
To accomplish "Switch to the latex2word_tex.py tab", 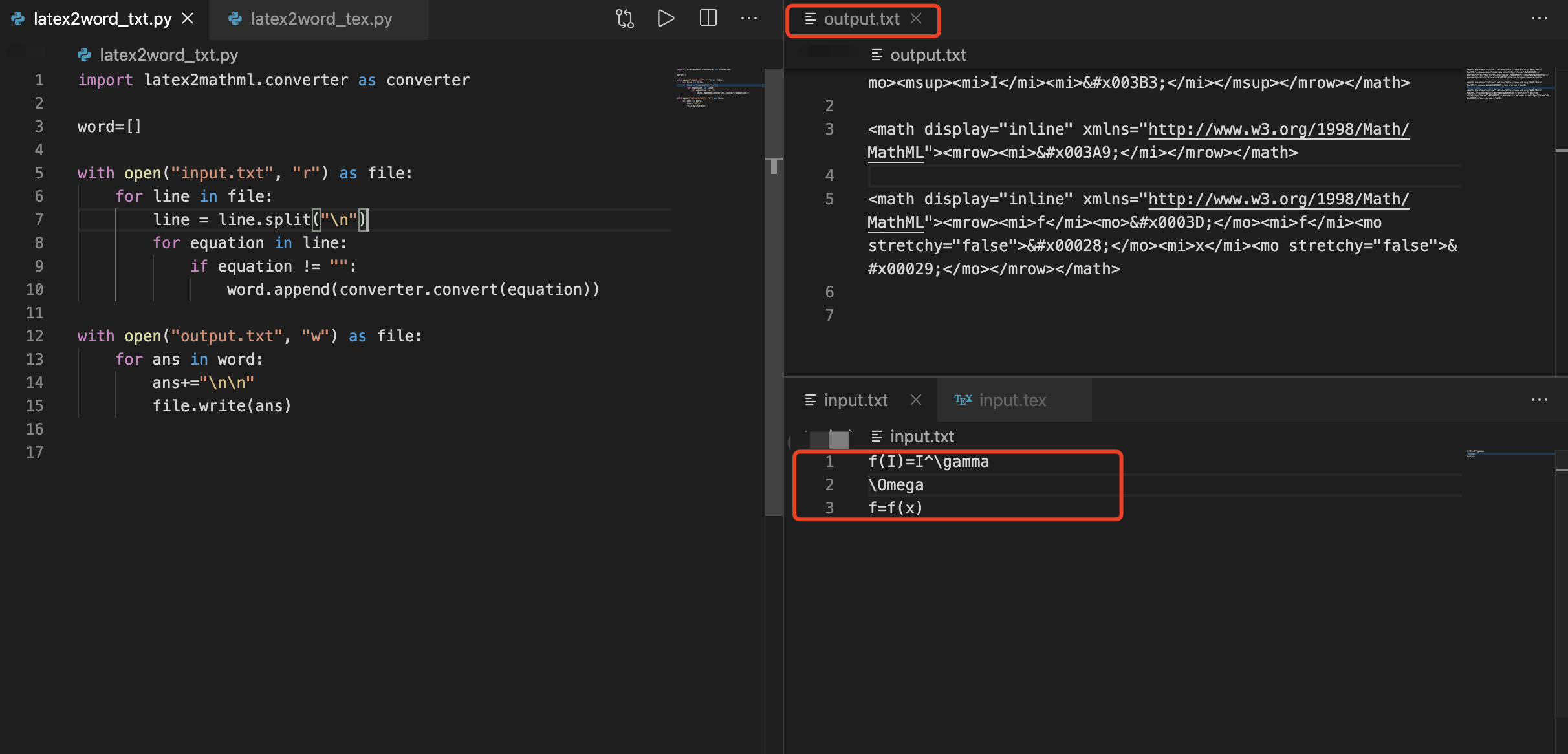I will (320, 19).
